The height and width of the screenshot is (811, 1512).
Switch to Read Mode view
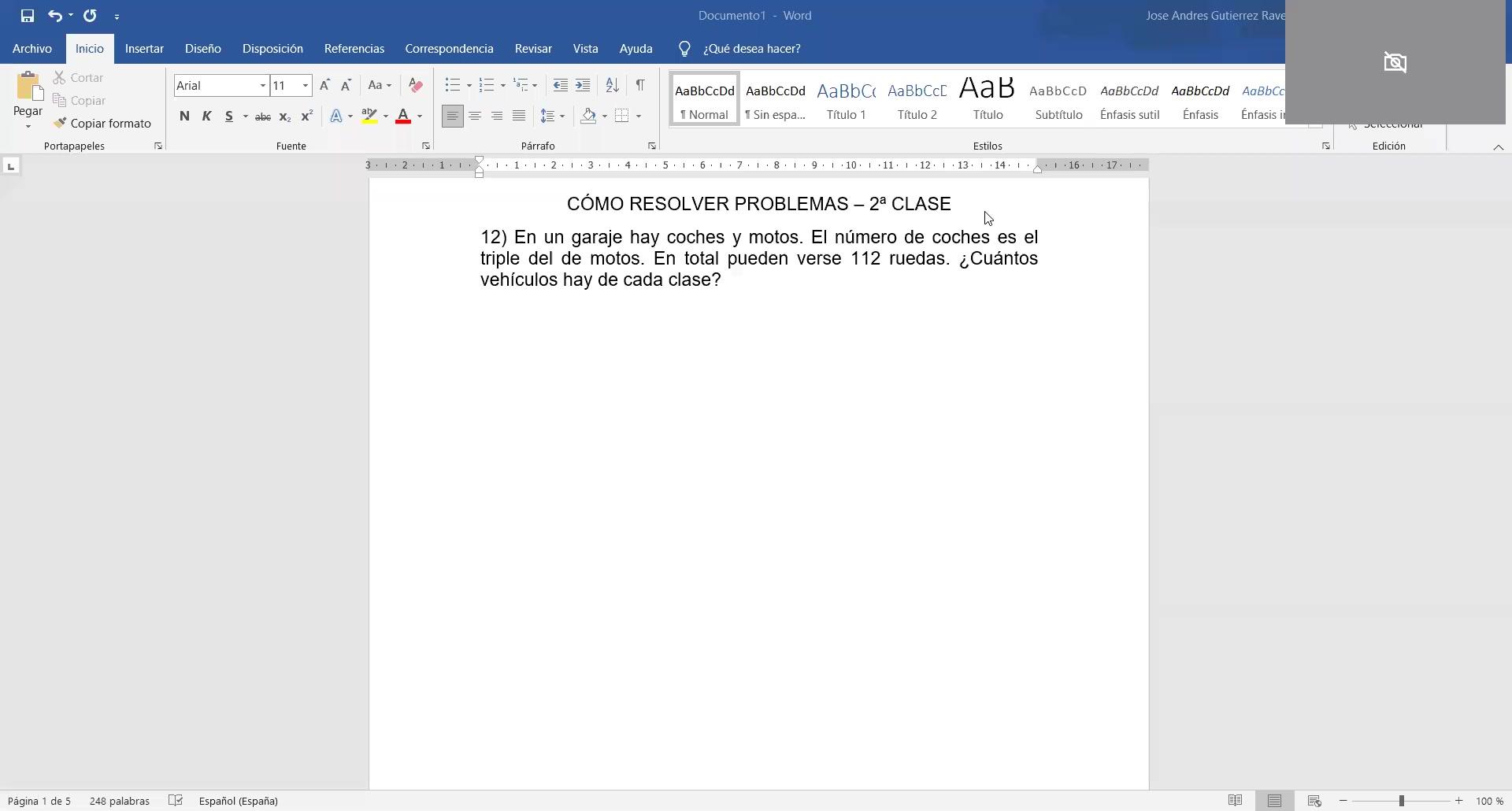[1235, 801]
